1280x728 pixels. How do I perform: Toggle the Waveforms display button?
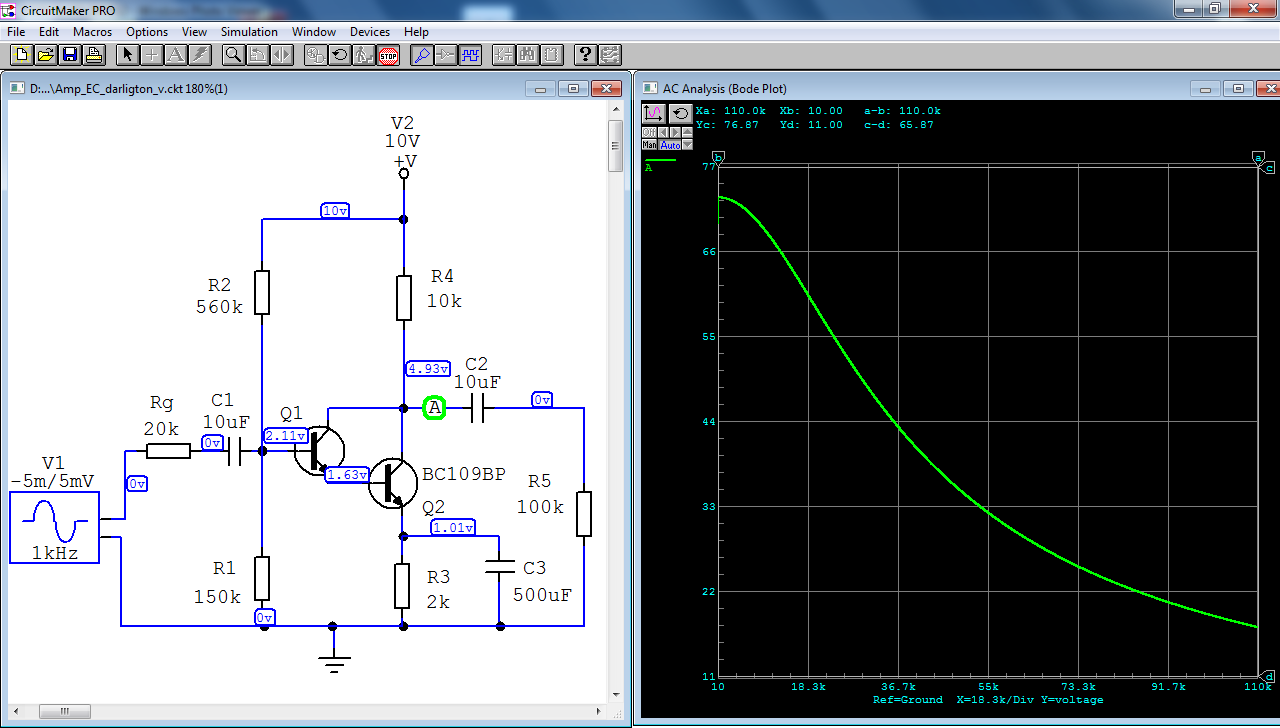[x=469, y=55]
